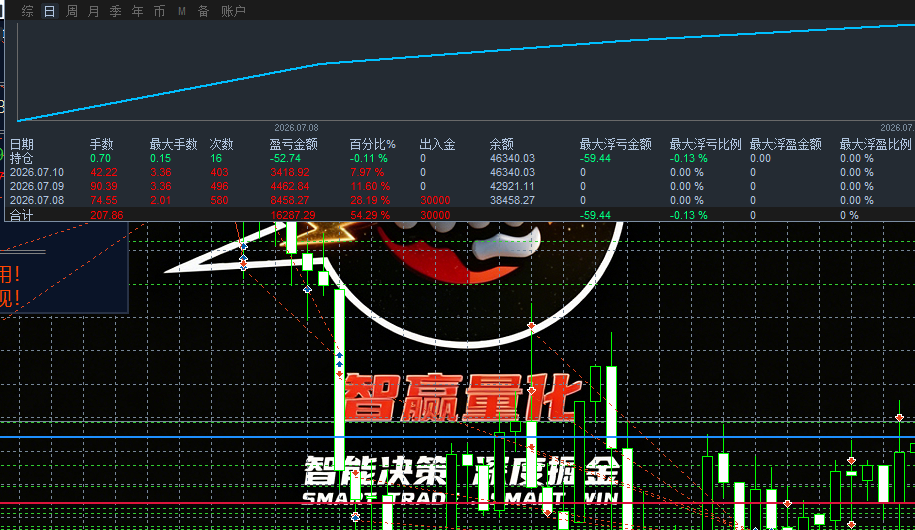Click the 28.19 % percentage cell
915x530 pixels.
coord(370,200)
